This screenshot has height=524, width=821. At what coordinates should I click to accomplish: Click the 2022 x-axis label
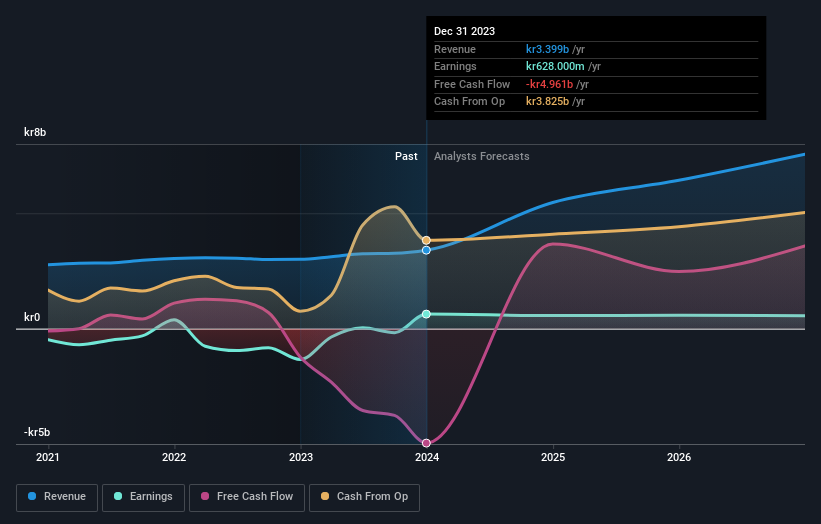(174, 457)
